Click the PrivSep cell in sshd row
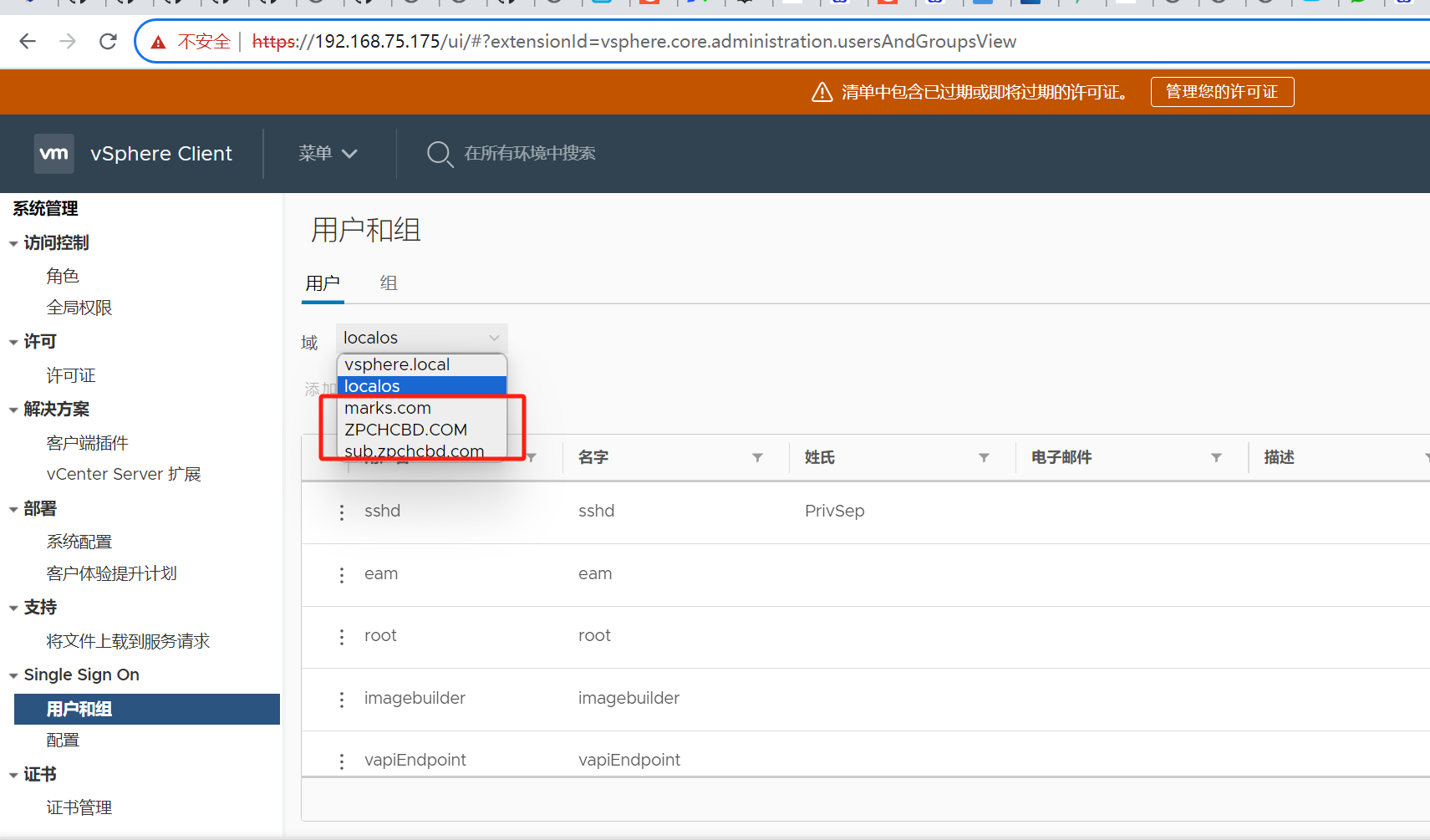Screen dimensions: 1430x840 click(835, 511)
